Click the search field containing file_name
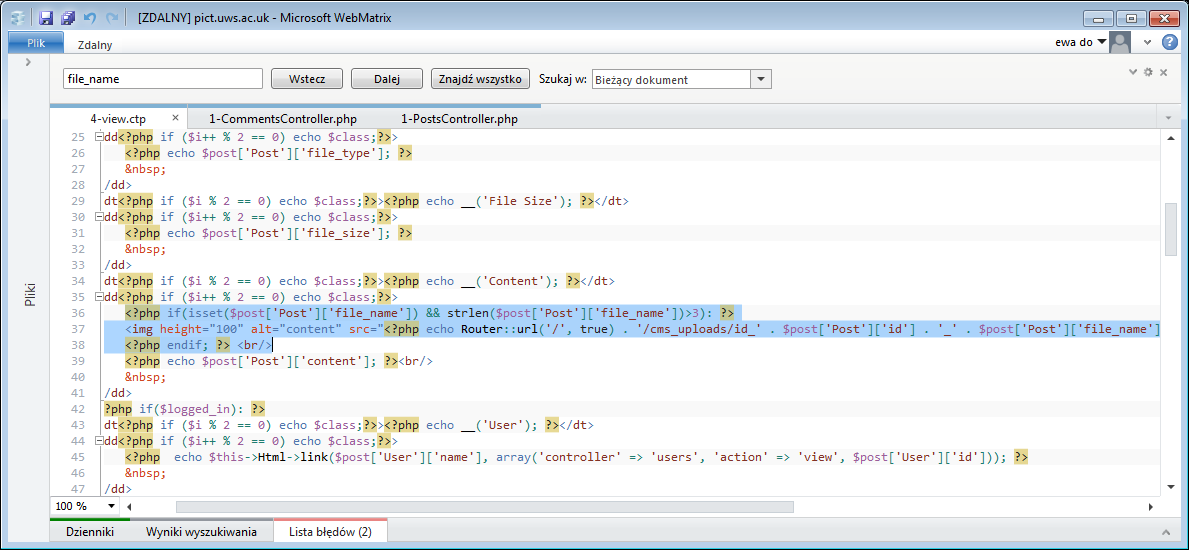Viewport: 1189px width, 550px height. click(x=162, y=79)
